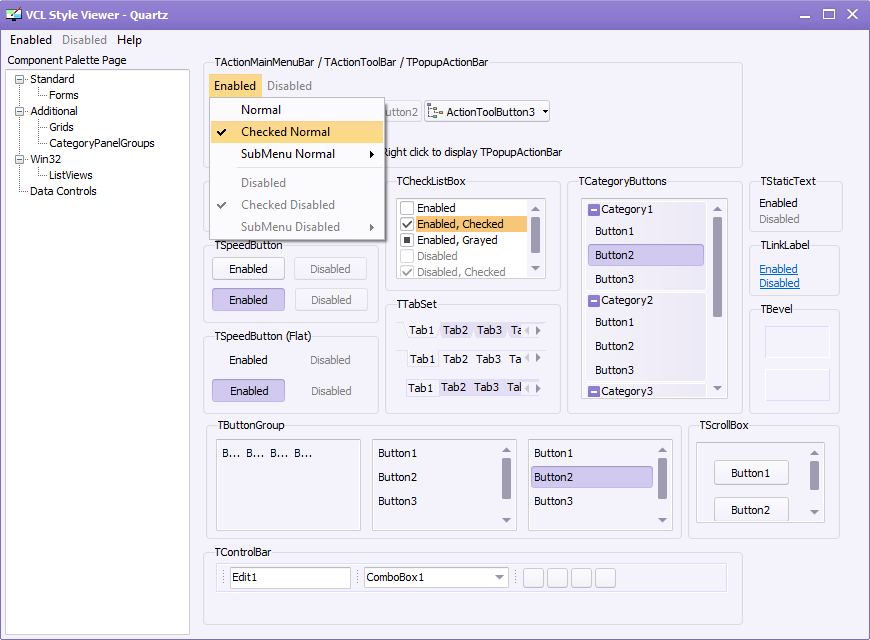Select Data Controls tree item
Viewport: 870px width, 640px height.
click(63, 192)
